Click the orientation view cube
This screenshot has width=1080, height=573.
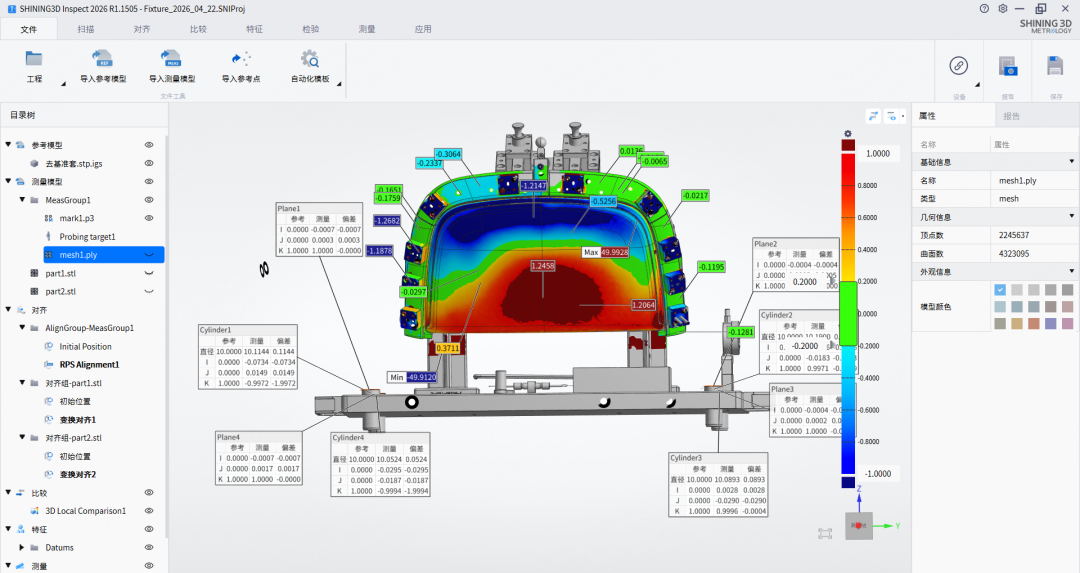[x=859, y=525]
